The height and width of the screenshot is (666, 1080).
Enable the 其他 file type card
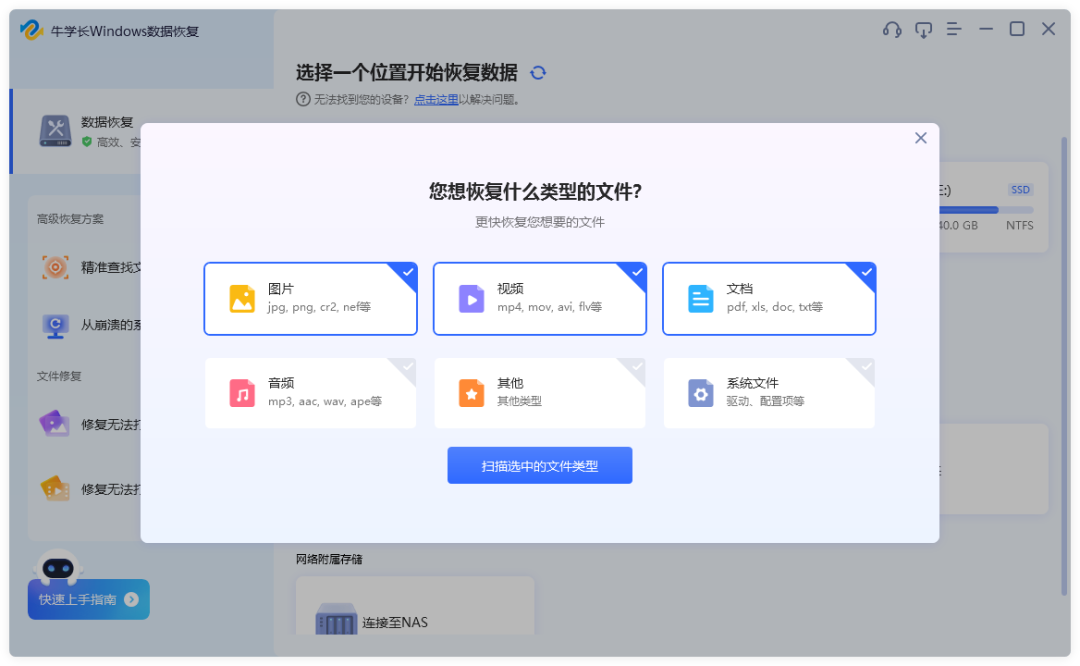(540, 393)
